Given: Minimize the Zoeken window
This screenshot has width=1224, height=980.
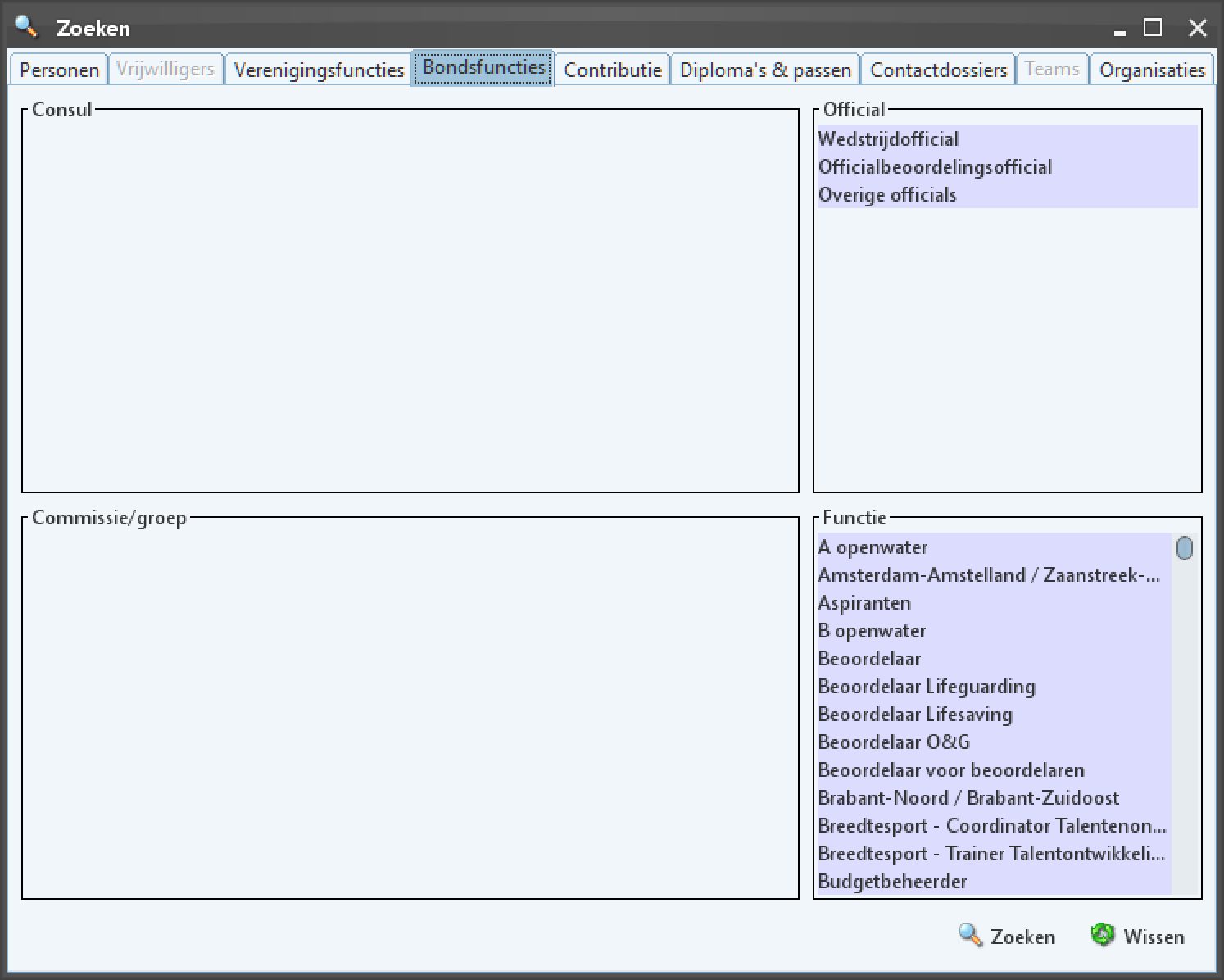Looking at the screenshot, I should [1119, 33].
